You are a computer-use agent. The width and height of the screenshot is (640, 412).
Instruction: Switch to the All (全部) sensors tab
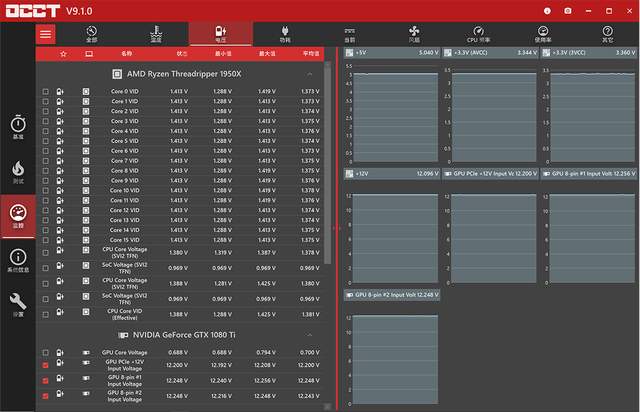click(x=91, y=35)
